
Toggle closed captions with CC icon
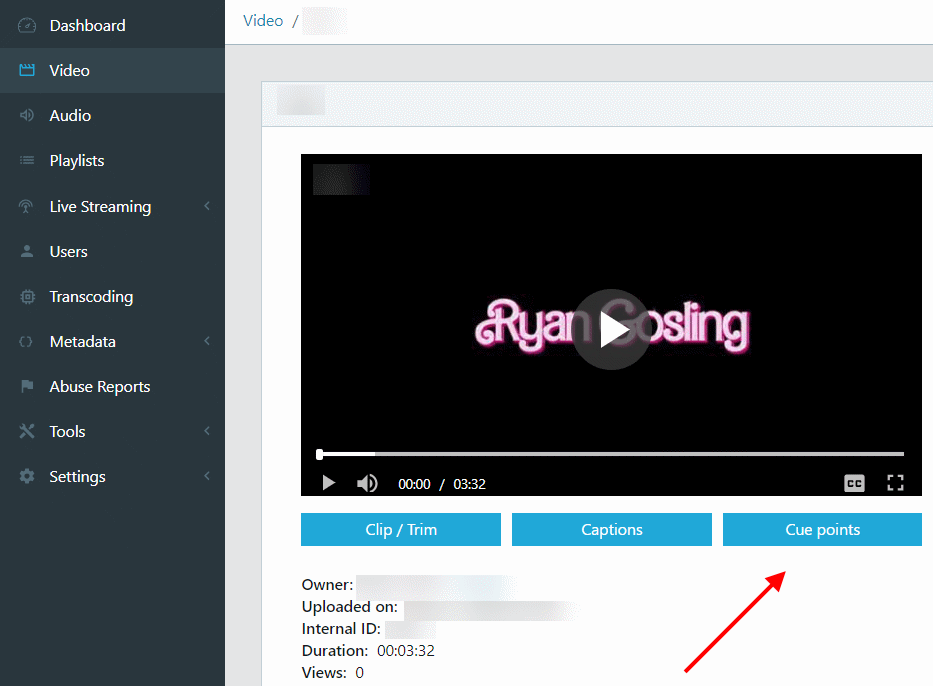click(854, 483)
